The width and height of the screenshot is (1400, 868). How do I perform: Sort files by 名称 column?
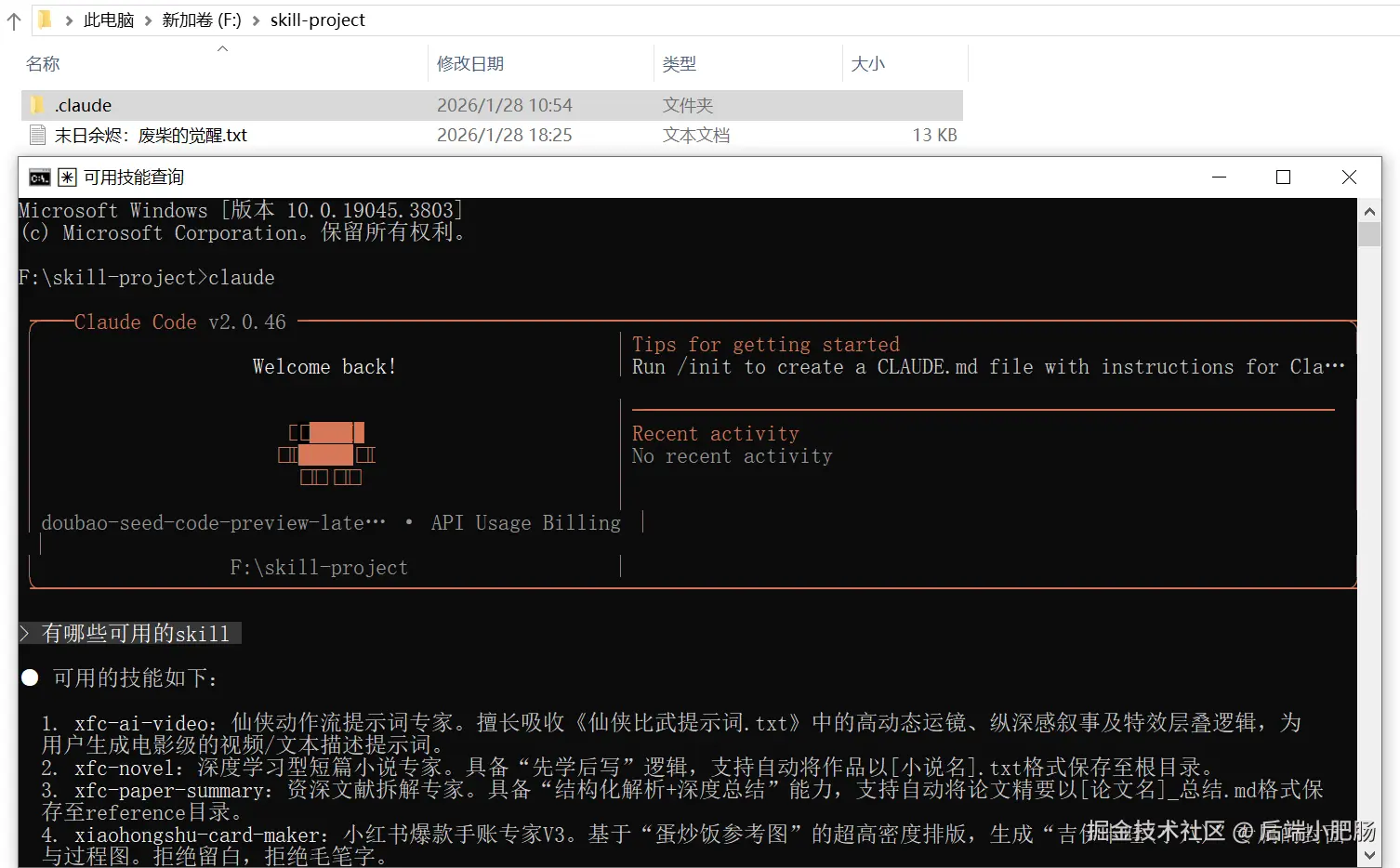(43, 64)
